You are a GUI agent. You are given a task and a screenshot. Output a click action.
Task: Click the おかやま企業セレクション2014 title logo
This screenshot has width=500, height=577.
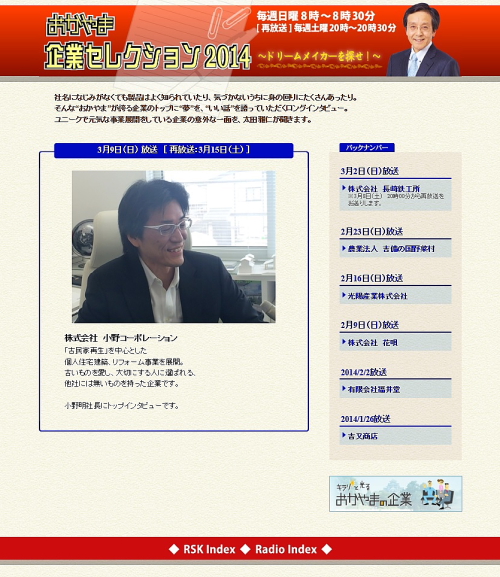(147, 42)
